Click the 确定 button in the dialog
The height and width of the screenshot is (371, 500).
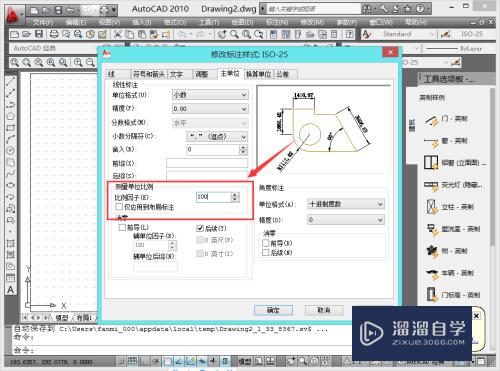(x=273, y=310)
